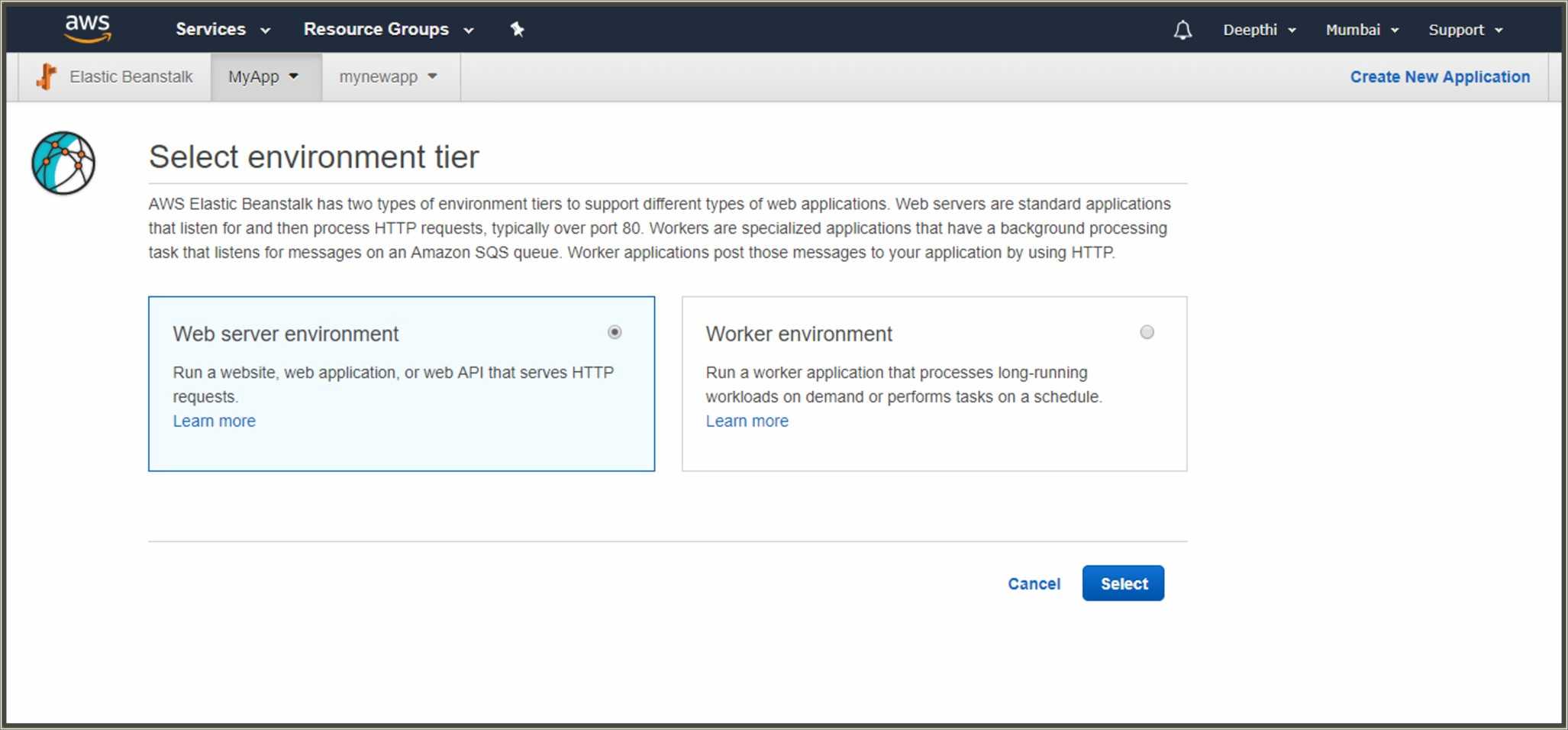
Task: Open the Deepthi account dropdown
Action: [x=1259, y=30]
